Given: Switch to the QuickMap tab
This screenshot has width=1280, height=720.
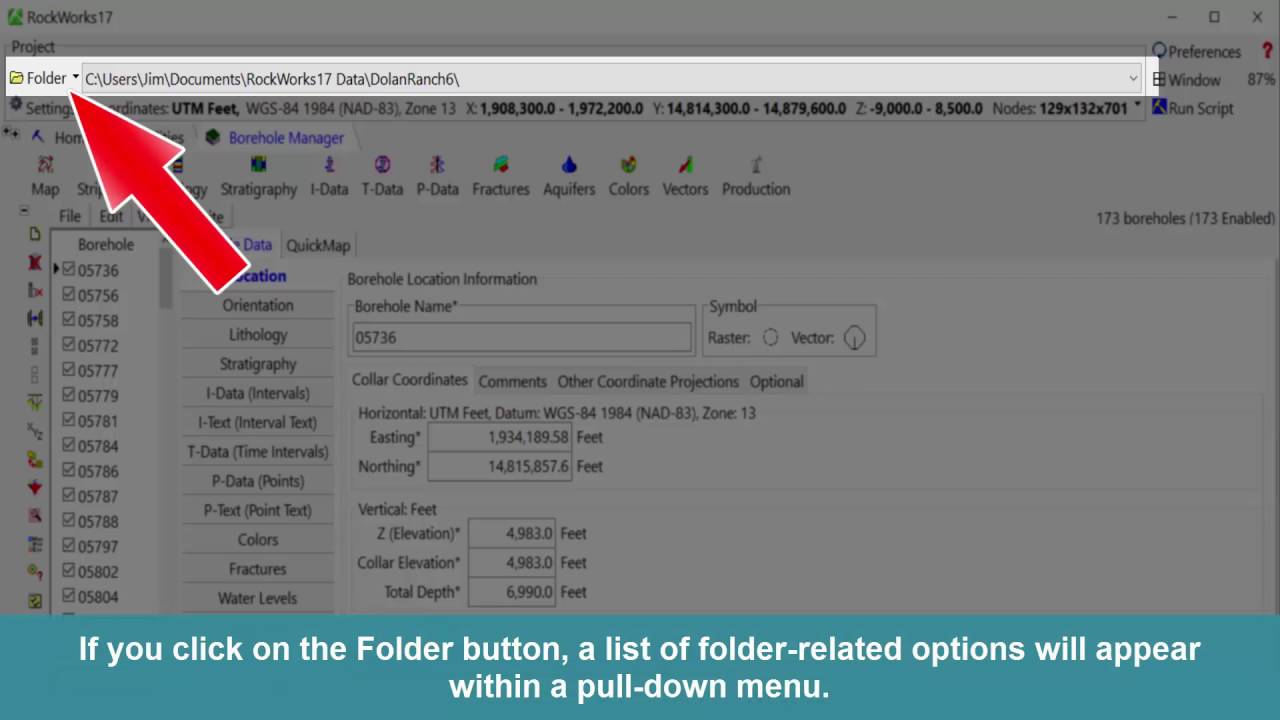Looking at the screenshot, I should pyautogui.click(x=318, y=245).
